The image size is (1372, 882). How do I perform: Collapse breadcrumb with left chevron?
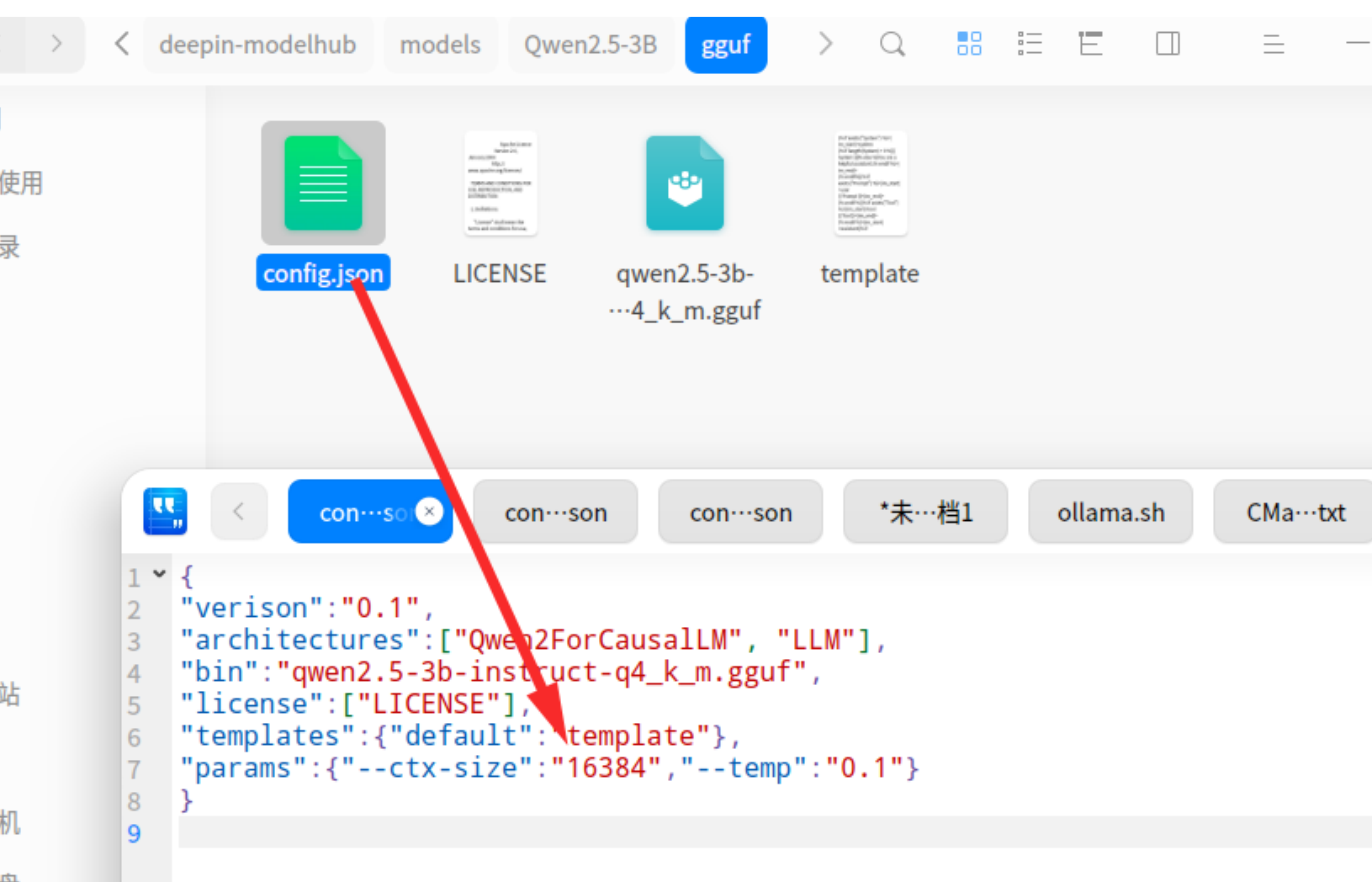point(122,44)
